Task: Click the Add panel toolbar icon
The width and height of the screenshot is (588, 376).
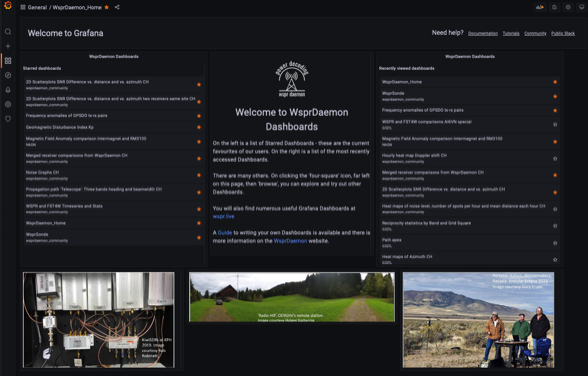Action: 540,7
